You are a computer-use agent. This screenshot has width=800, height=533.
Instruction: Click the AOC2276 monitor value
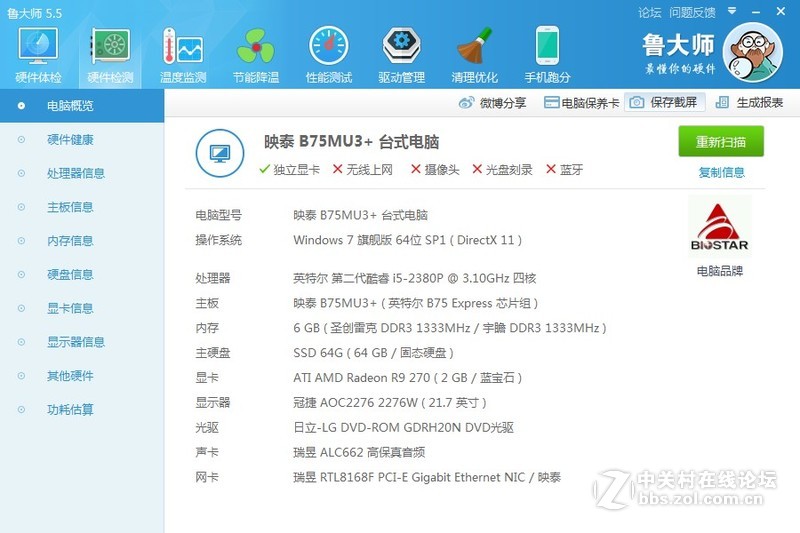tap(389, 402)
